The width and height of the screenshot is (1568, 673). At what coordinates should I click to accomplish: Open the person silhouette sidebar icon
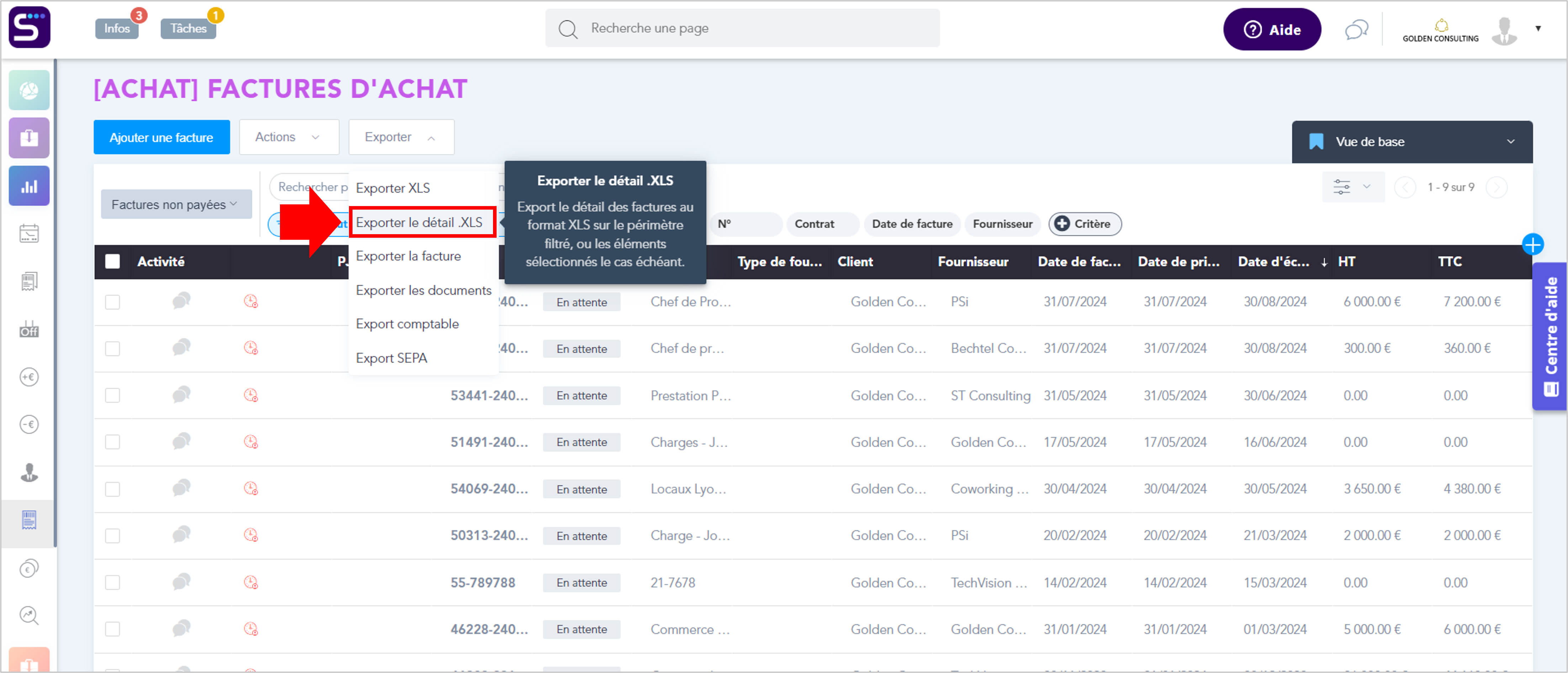tap(29, 472)
